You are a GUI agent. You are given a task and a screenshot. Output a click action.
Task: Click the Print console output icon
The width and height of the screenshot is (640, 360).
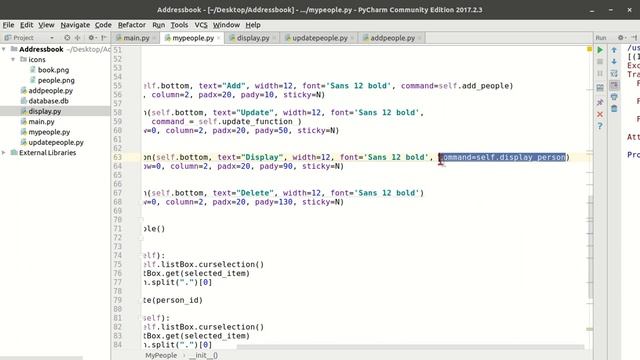pos(614,97)
